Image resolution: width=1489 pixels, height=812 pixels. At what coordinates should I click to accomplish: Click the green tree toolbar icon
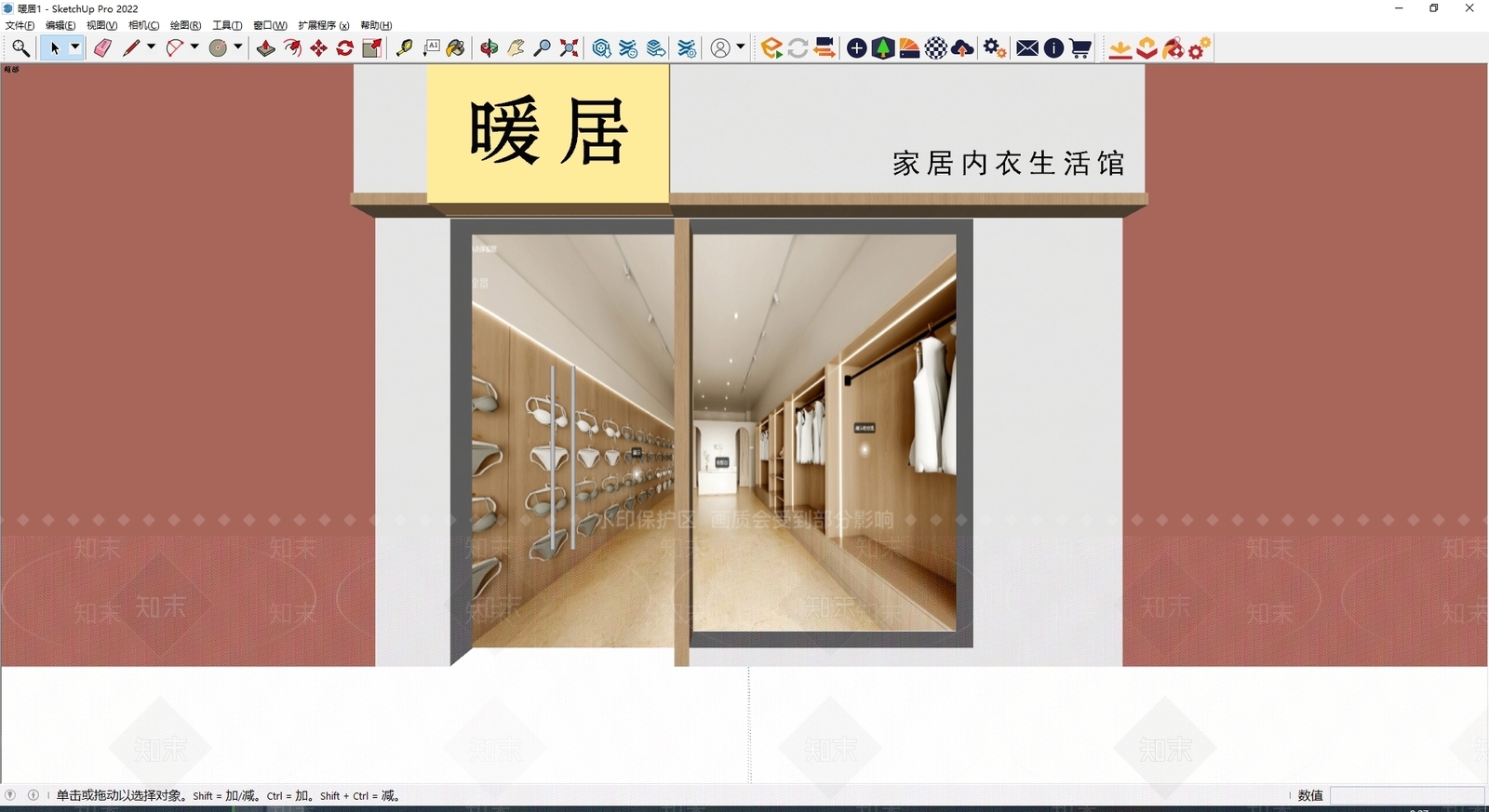click(x=883, y=48)
